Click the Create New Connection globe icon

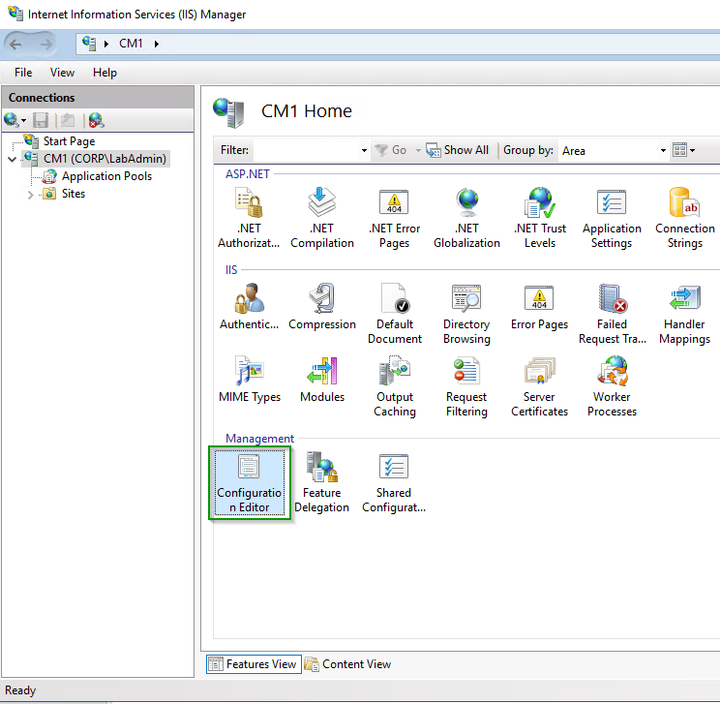pyautogui.click(x=11, y=120)
